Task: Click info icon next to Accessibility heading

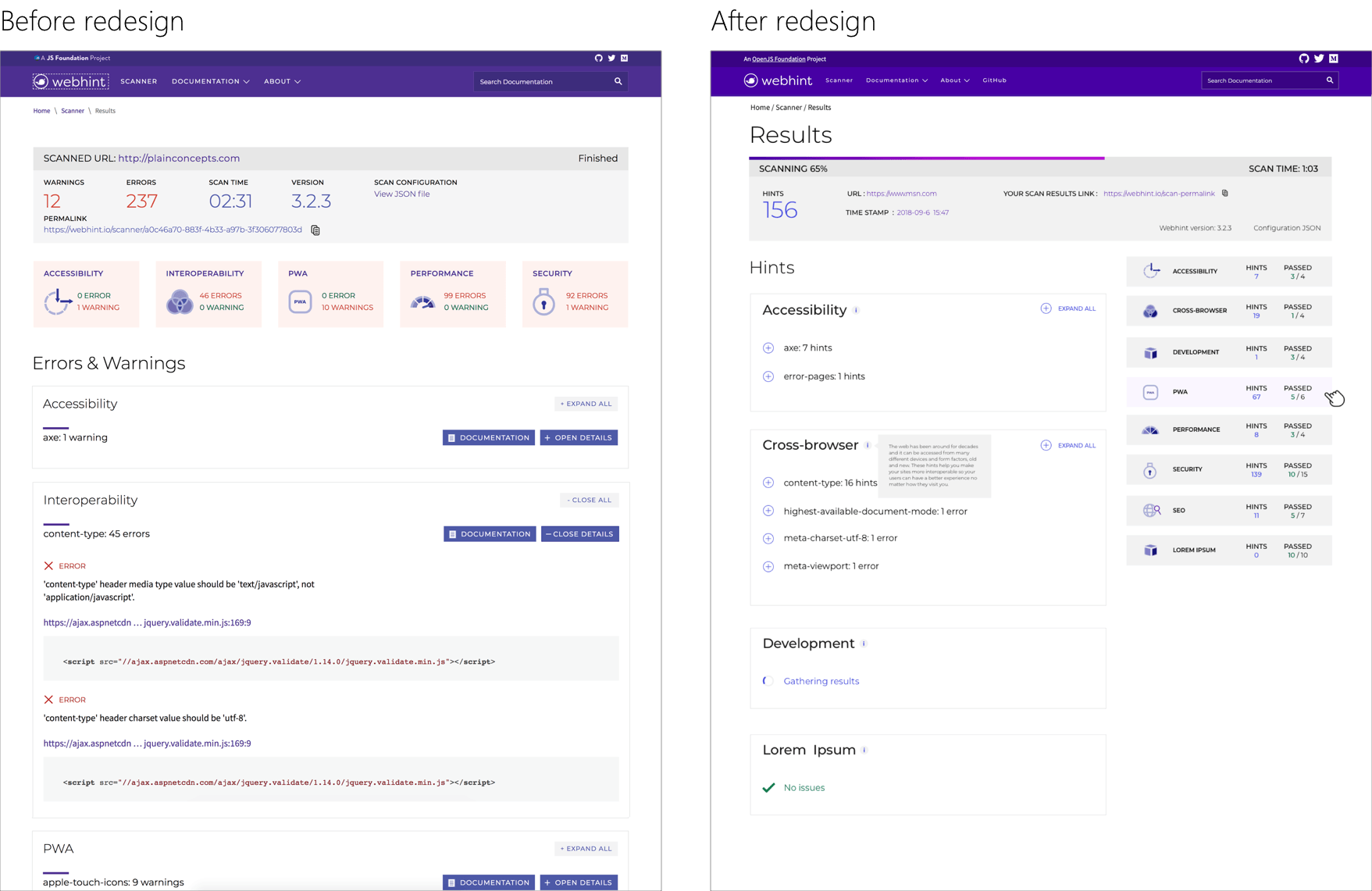Action: (857, 310)
